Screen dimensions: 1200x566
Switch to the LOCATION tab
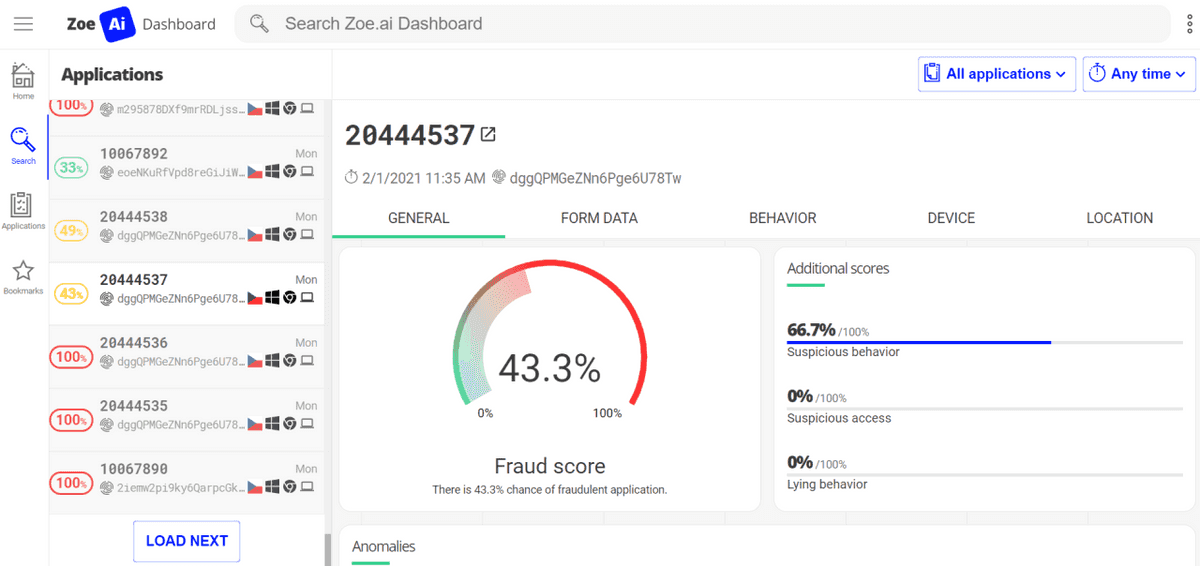tap(1119, 218)
